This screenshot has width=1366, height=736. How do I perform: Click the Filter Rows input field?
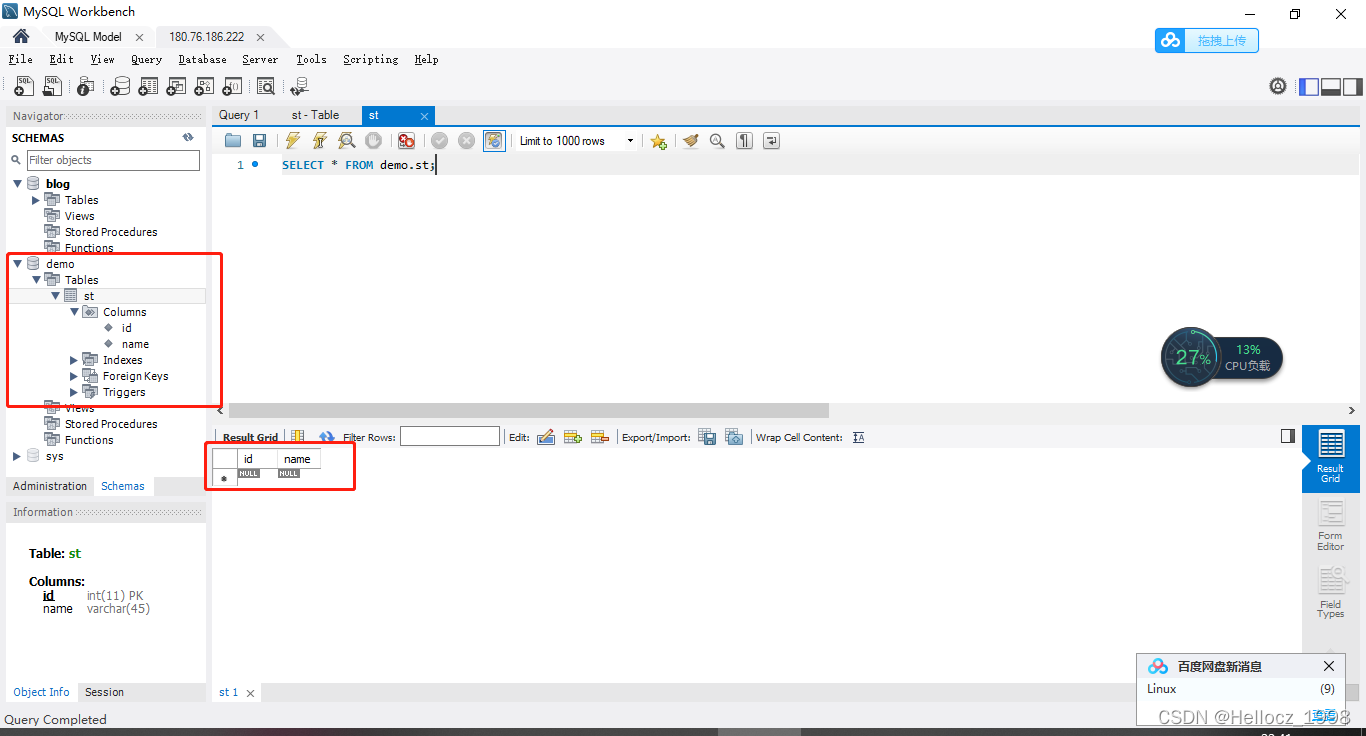(x=450, y=436)
